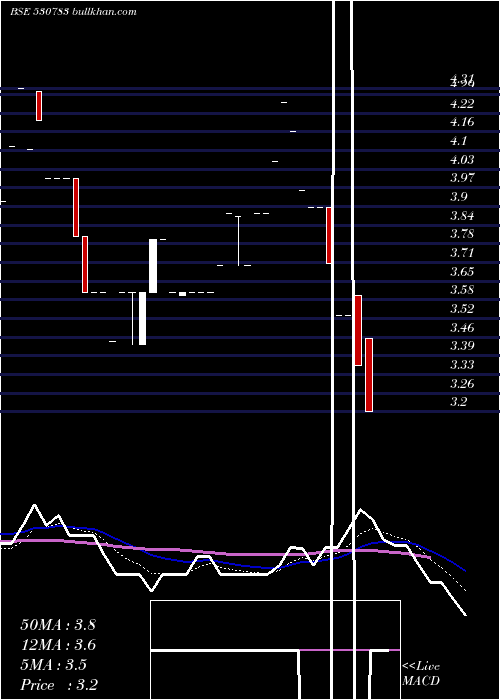
Task: Select the 3.65 price axis label
Action: click(x=462, y=271)
